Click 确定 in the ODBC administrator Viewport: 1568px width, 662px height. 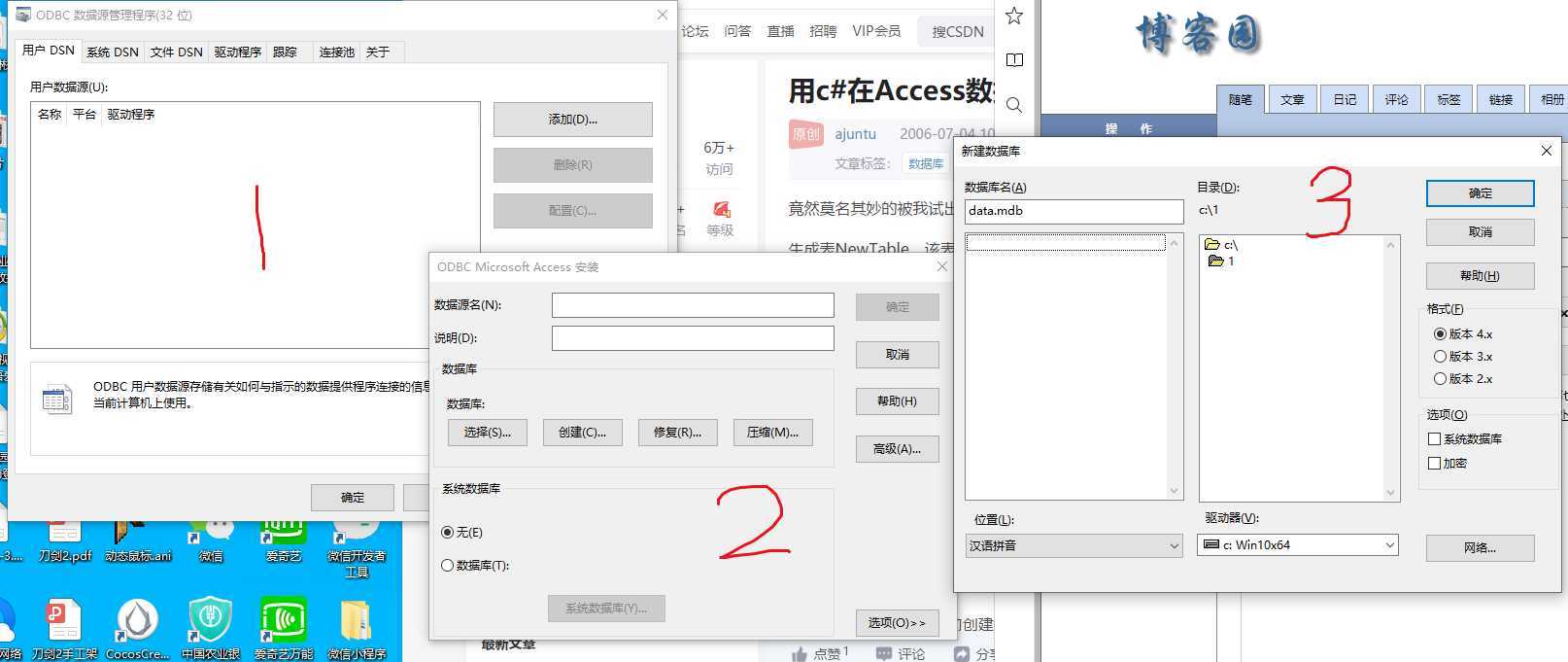(x=353, y=497)
